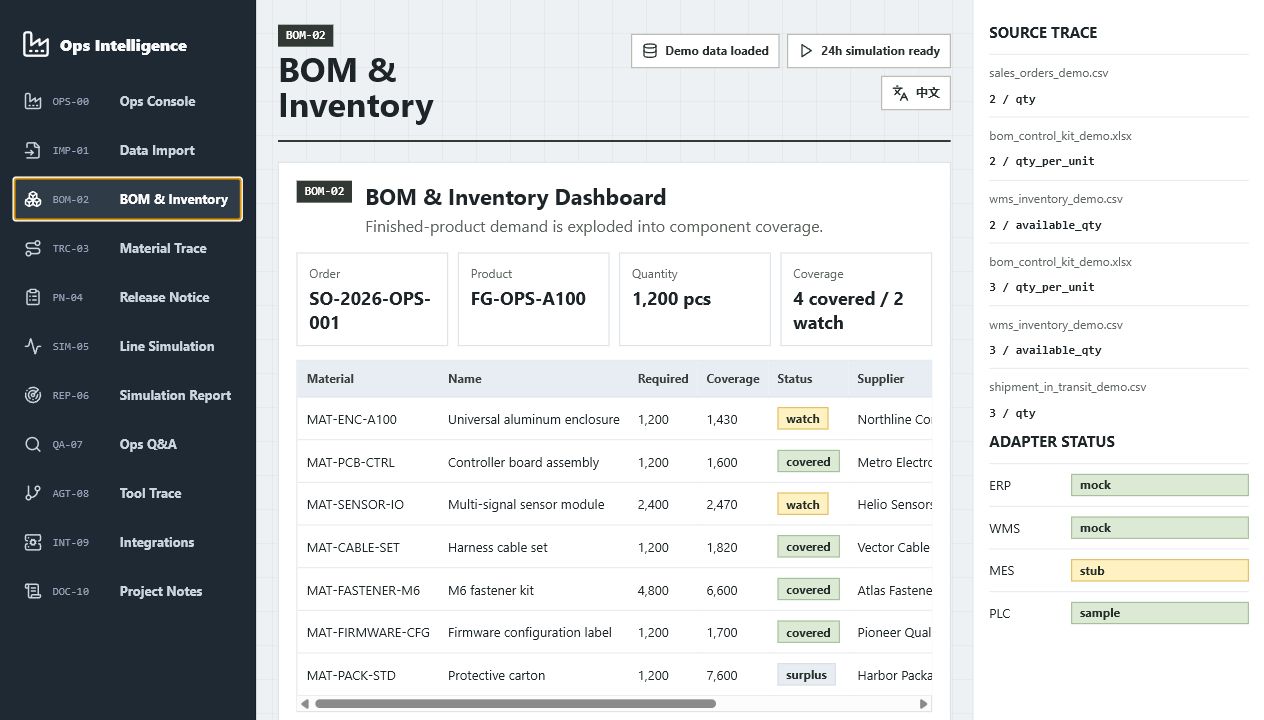Open Ops Console from the sidebar
This screenshot has width=1264, height=720.
(x=128, y=101)
